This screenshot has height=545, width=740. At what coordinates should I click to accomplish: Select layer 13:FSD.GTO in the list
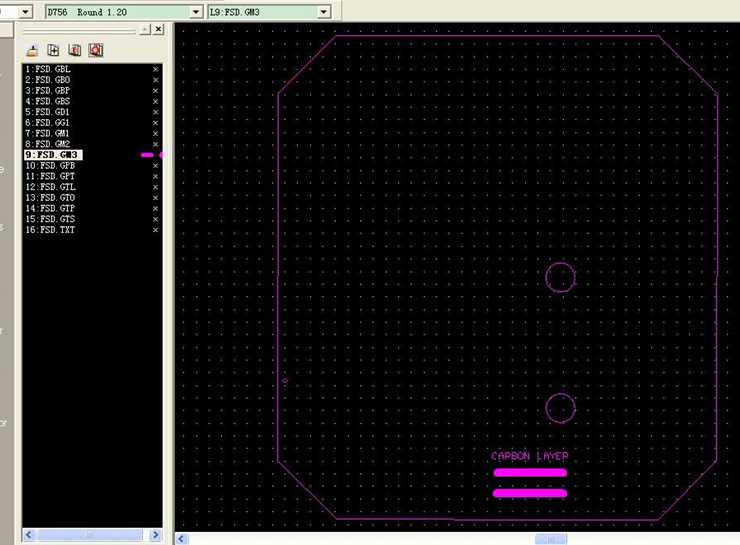pyautogui.click(x=50, y=198)
